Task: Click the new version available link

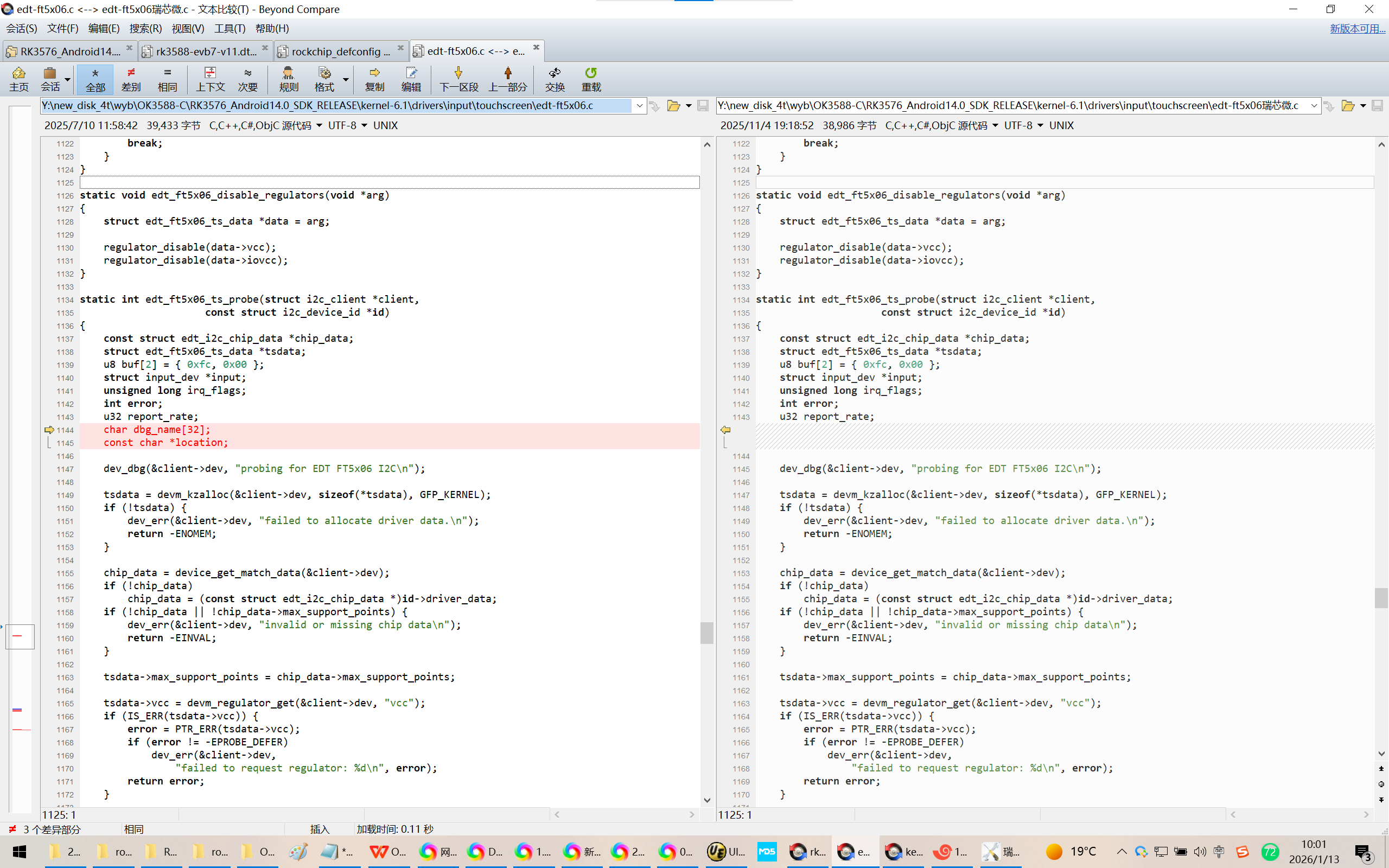Action: coord(1357,28)
